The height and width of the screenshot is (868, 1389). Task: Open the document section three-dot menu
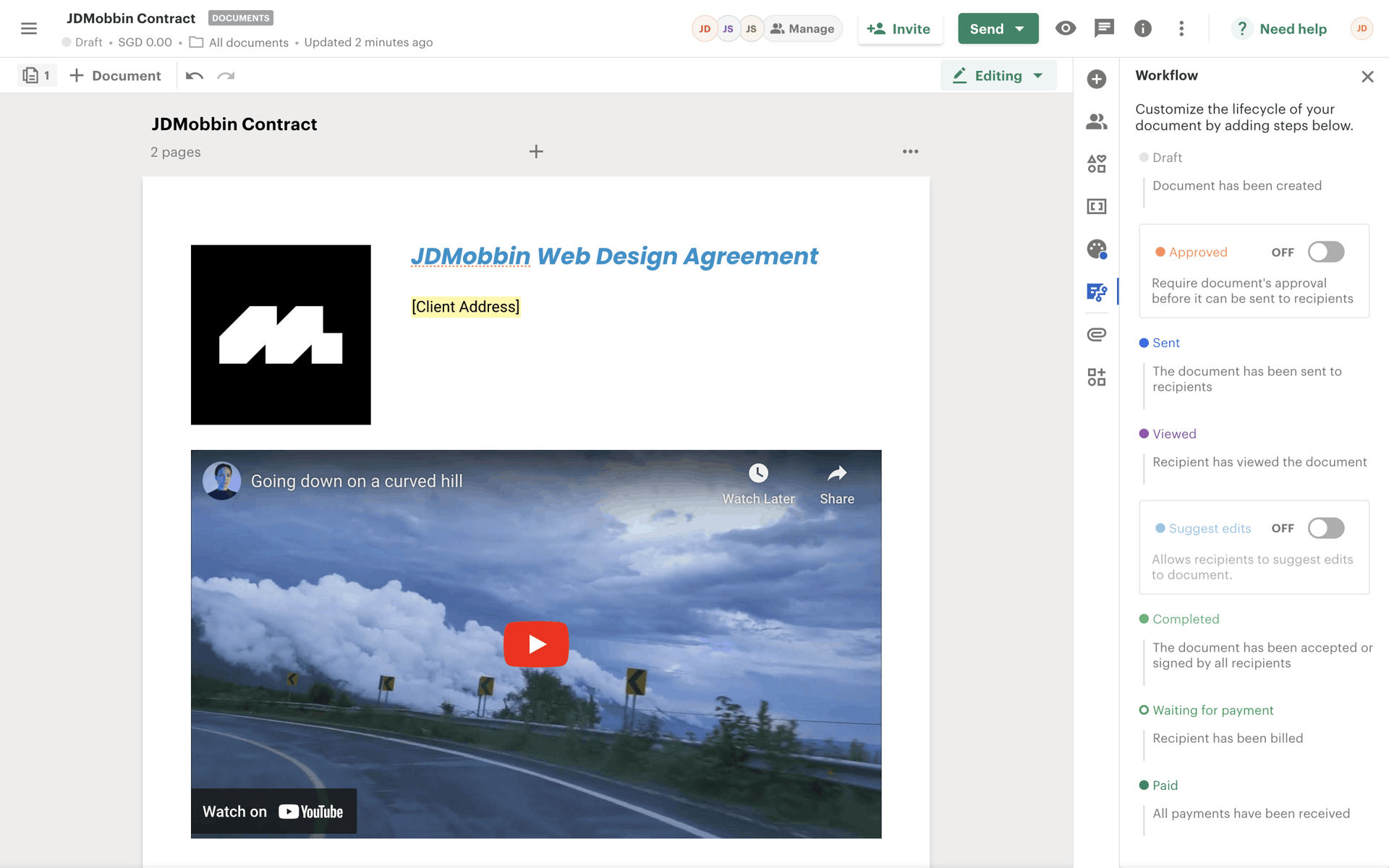point(911,151)
